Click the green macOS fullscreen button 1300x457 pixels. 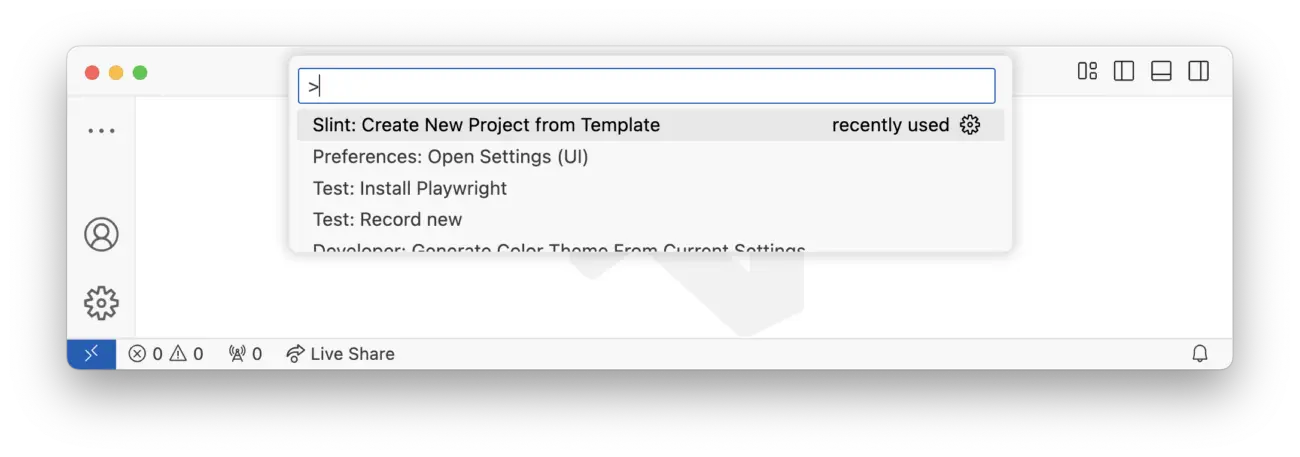point(140,72)
